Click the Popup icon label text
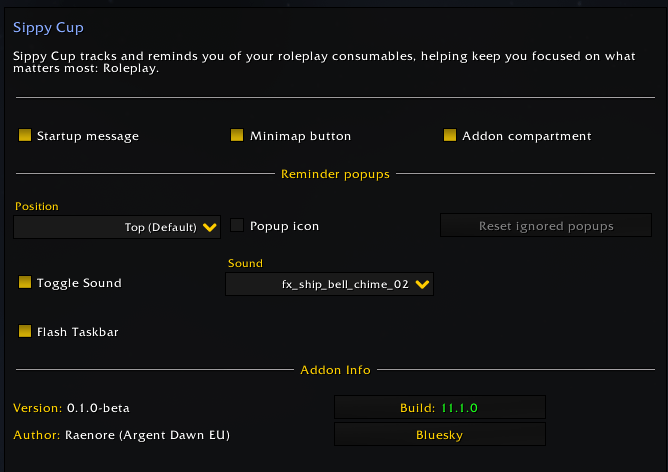The height and width of the screenshot is (472, 668). [284, 226]
